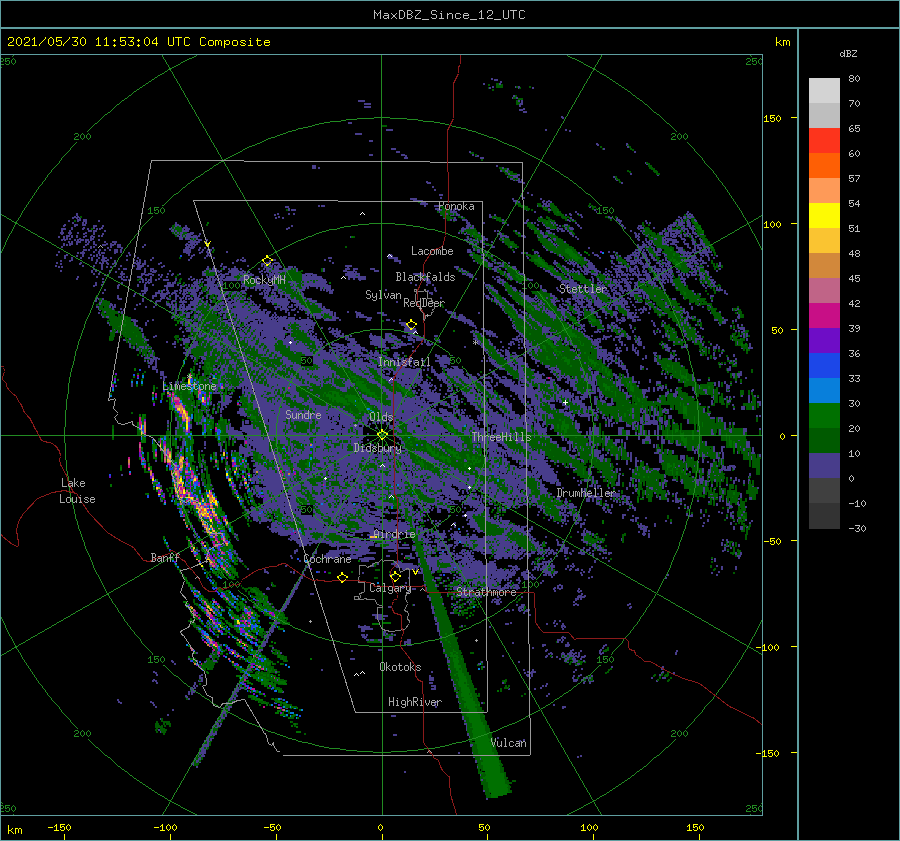900x841 pixels.
Task: Click the Vulcan label
Action: (509, 743)
